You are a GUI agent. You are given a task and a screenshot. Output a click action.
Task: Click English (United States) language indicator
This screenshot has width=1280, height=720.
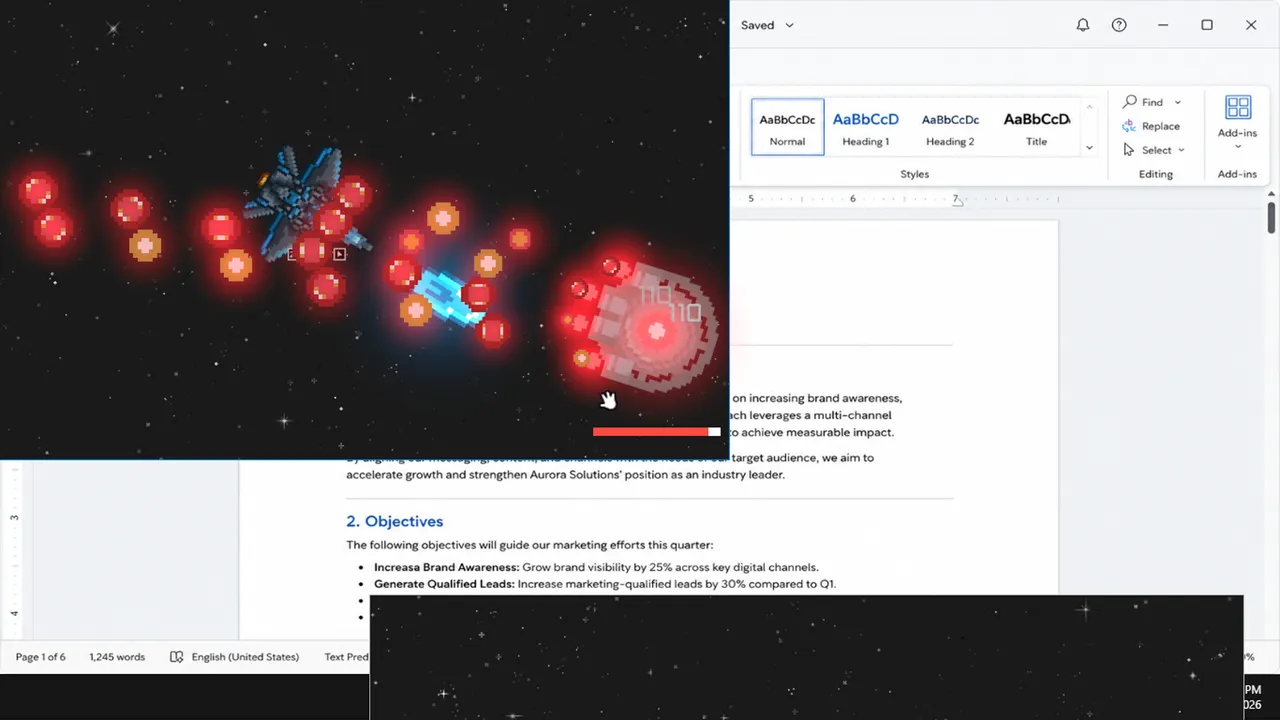(x=245, y=657)
